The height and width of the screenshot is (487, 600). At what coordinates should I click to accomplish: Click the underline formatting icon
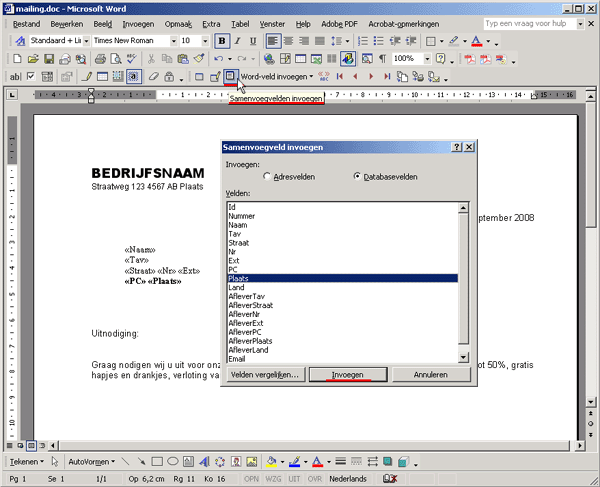252,41
